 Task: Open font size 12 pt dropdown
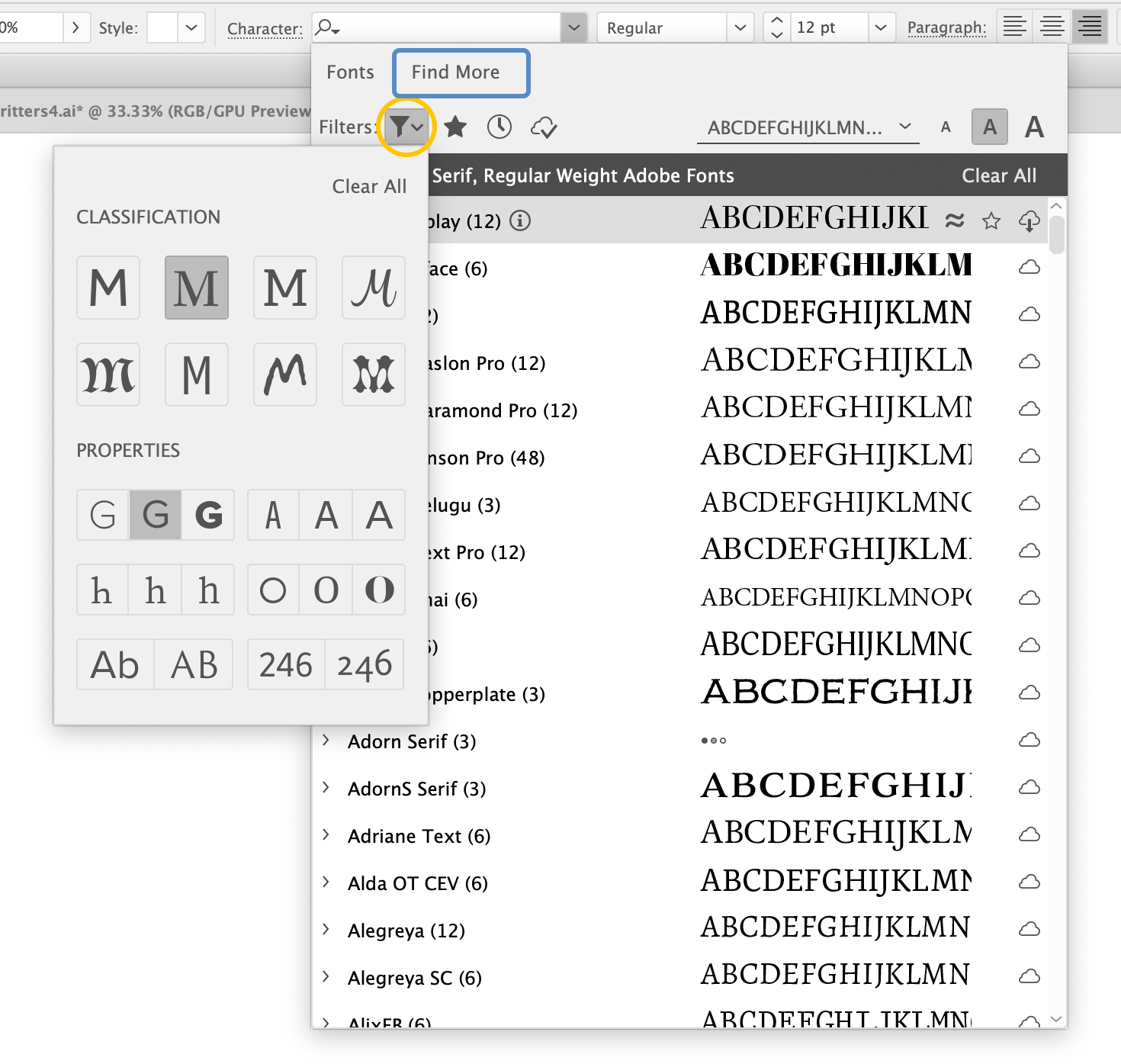(881, 27)
